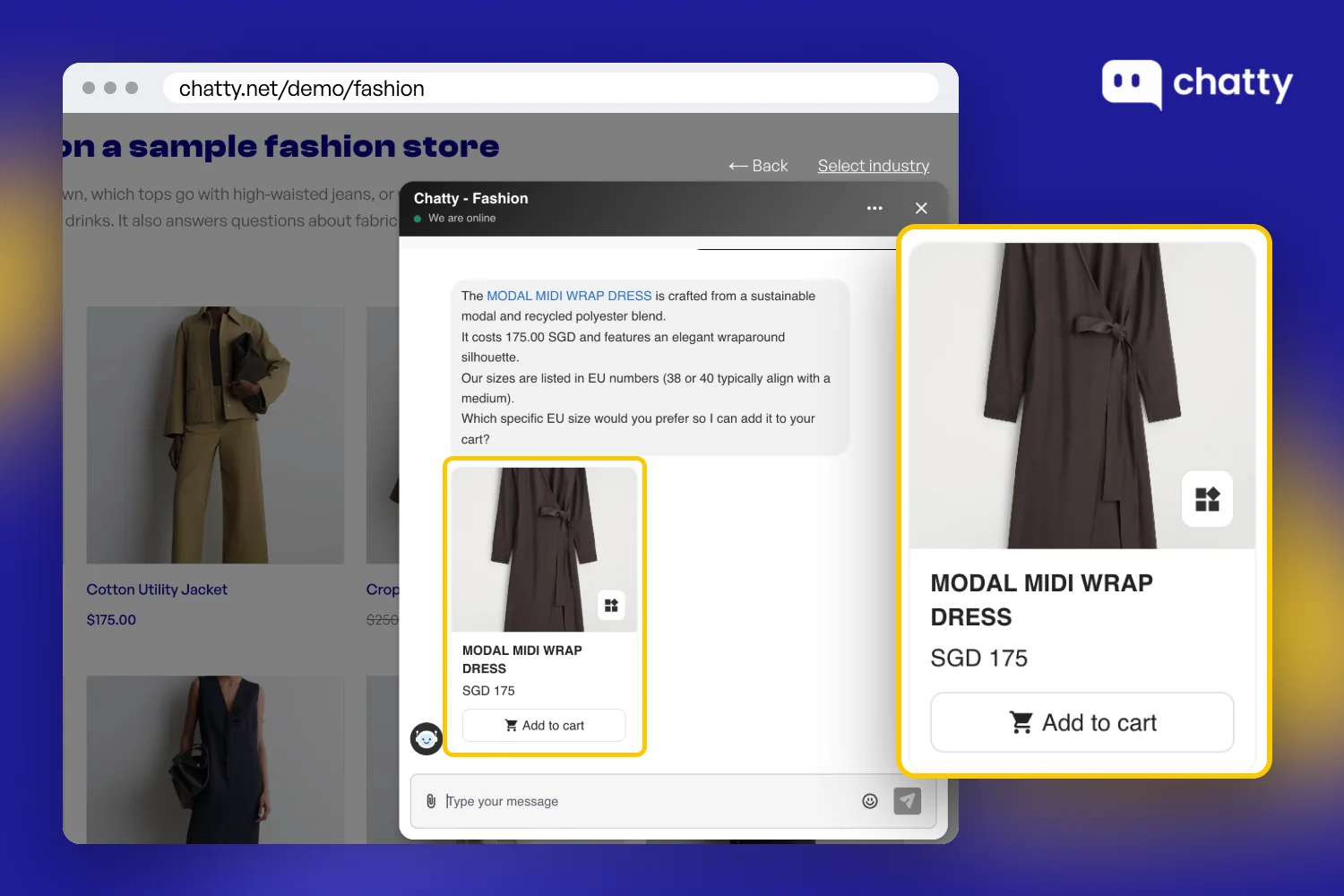Open the emoji picker in chat
Image resolution: width=1344 pixels, height=896 pixels.
coord(869,801)
